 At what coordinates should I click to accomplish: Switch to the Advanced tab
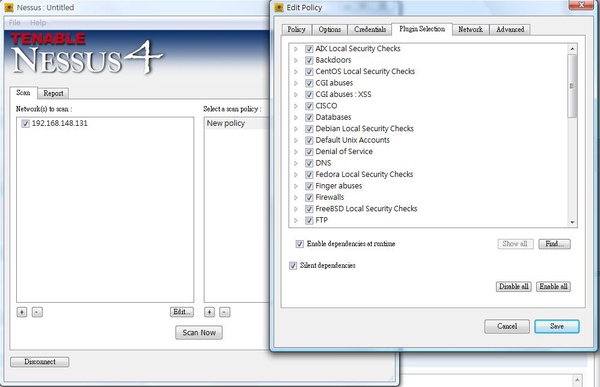click(x=510, y=29)
